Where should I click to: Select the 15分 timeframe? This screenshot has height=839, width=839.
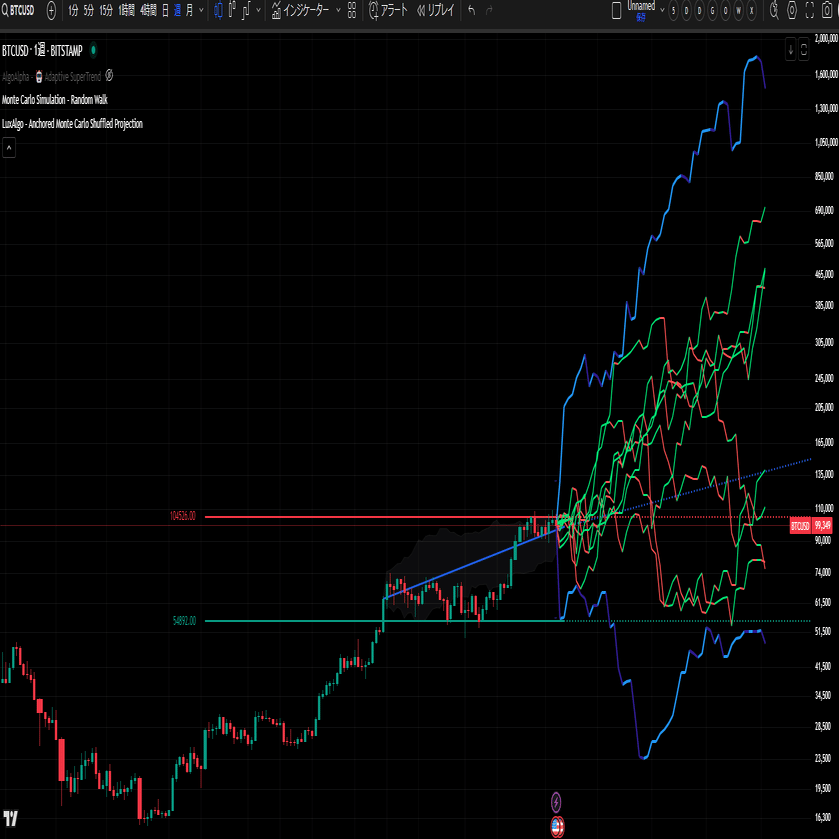(106, 10)
